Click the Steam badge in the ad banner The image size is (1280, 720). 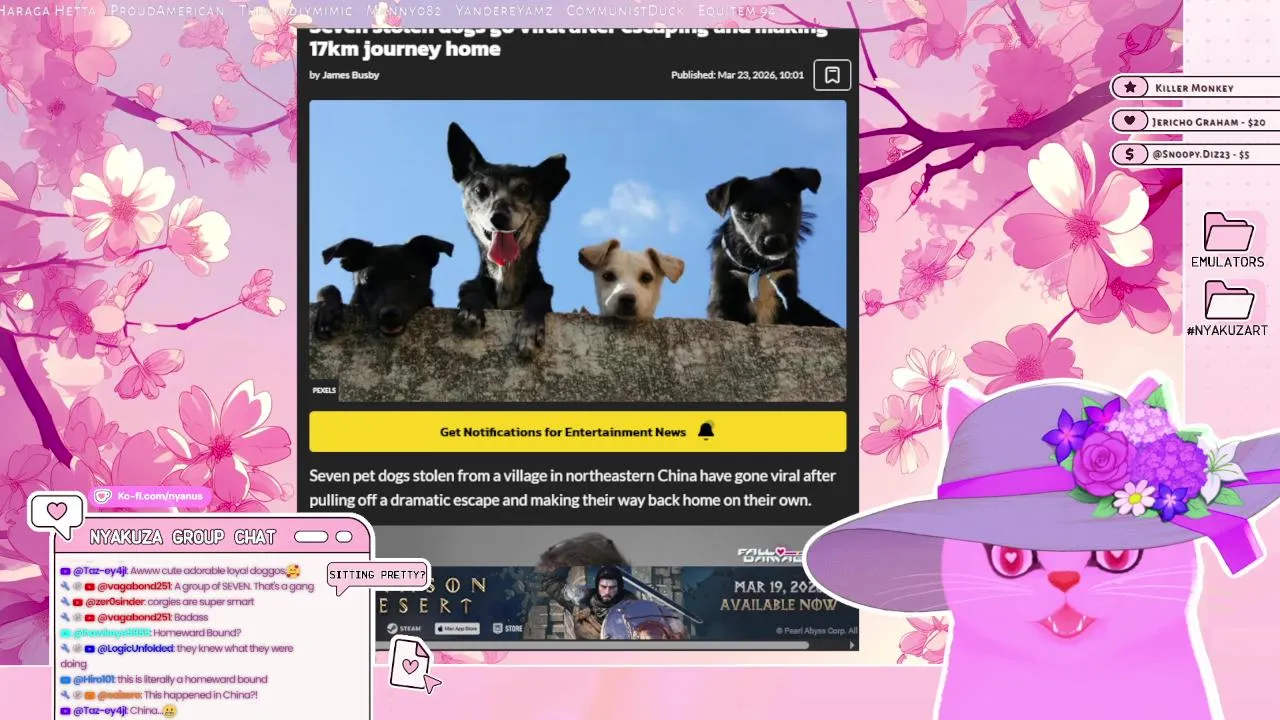pyautogui.click(x=400, y=628)
